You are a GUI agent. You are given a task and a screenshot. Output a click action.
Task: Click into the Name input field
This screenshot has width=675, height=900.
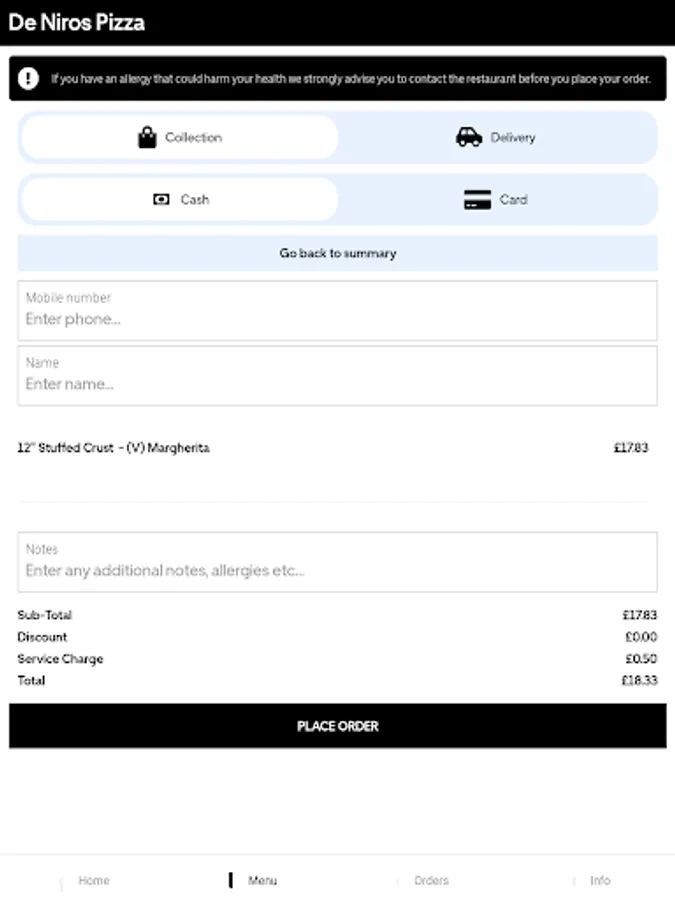[x=338, y=383]
